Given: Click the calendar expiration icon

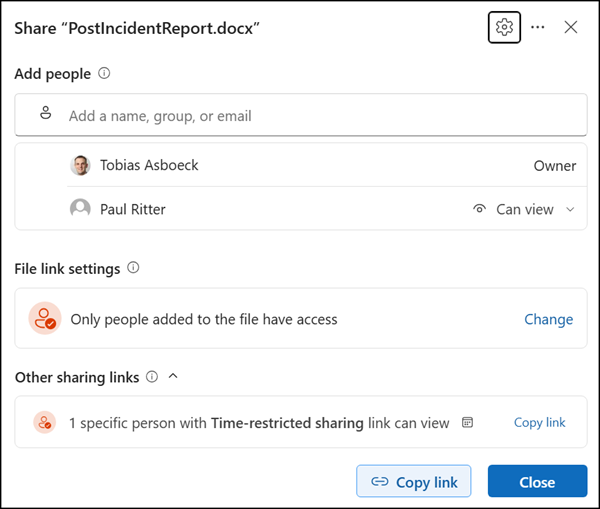Looking at the screenshot, I should [x=468, y=422].
